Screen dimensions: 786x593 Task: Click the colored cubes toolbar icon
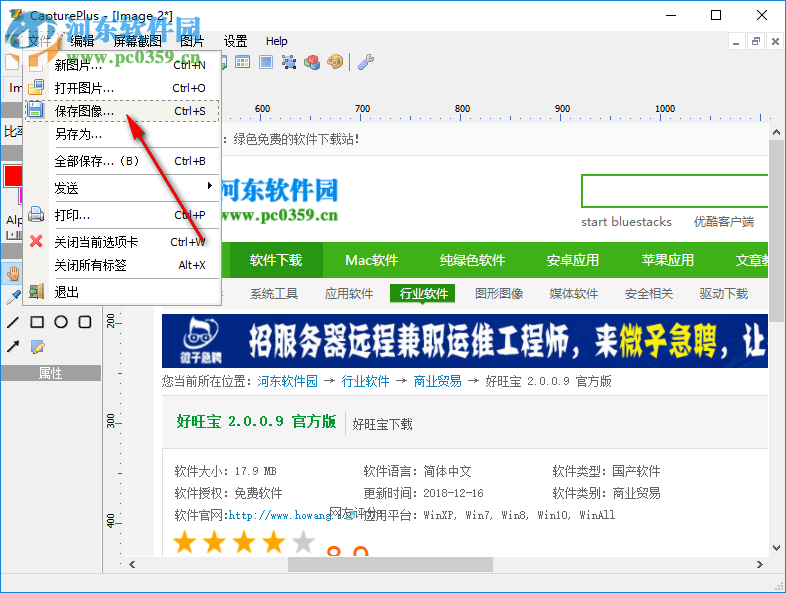(x=312, y=62)
